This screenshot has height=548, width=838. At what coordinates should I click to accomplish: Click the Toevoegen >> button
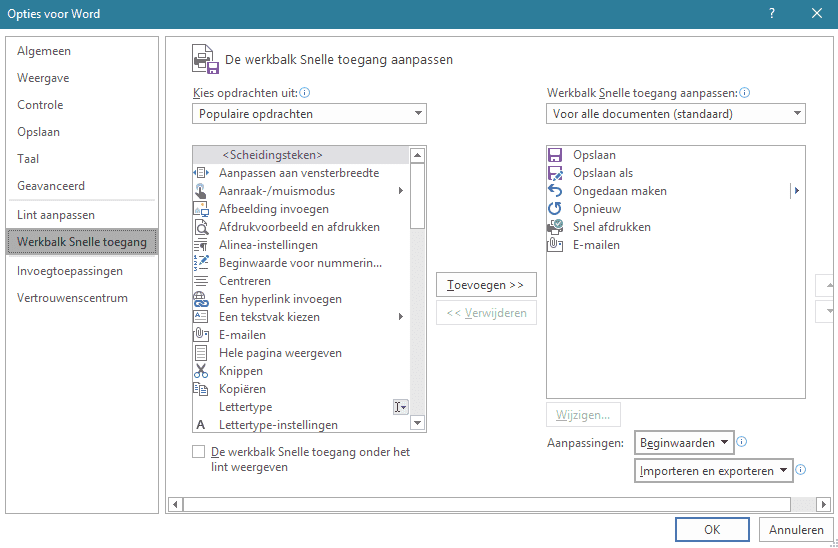coord(486,285)
